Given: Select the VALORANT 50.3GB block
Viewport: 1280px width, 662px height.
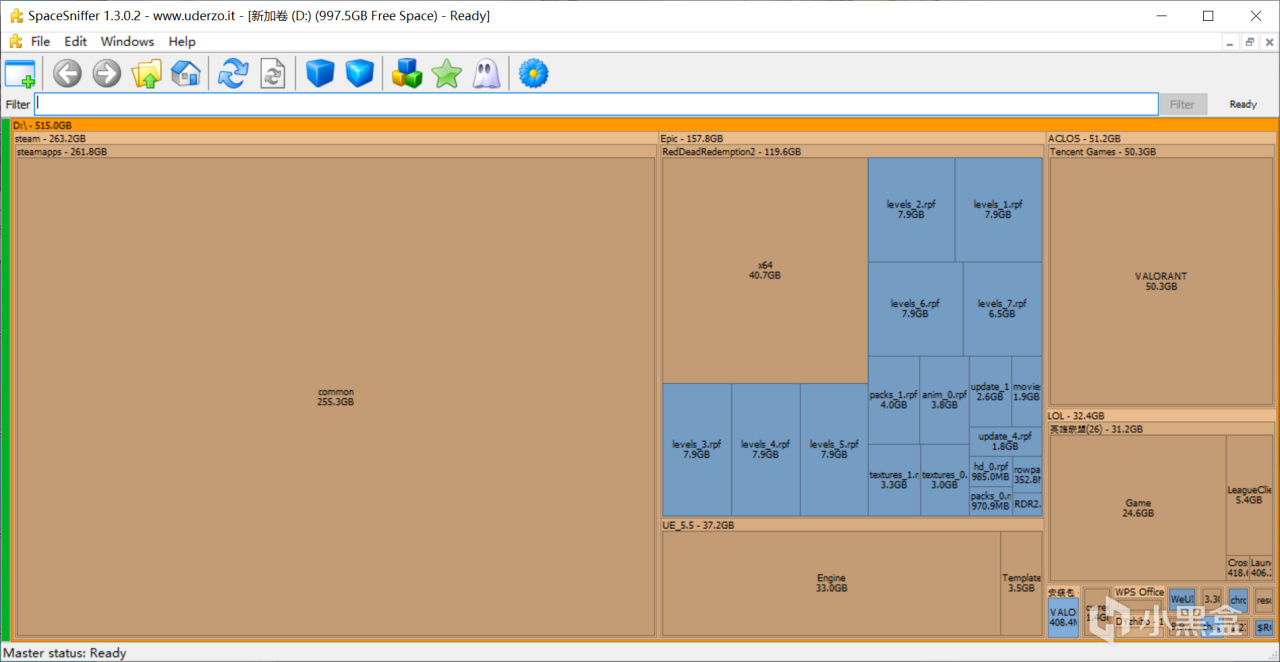Looking at the screenshot, I should click(1161, 281).
